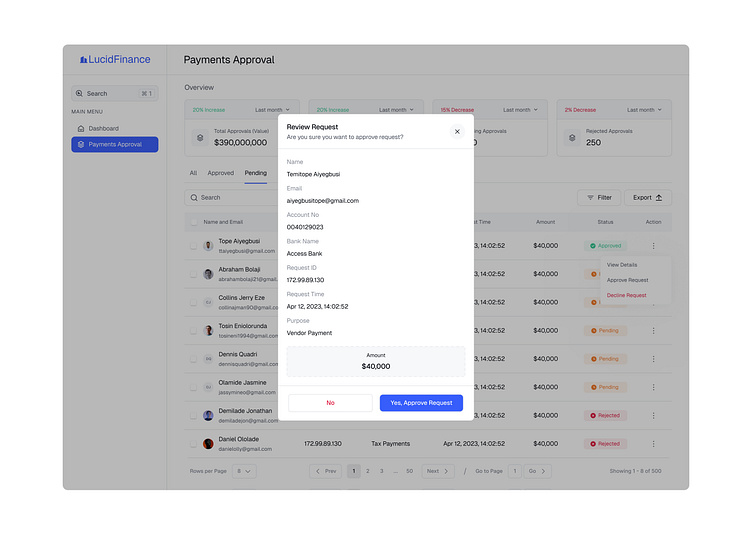Viewport: 752px width, 535px height.
Task: Click the Export button with upload icon
Action: click(x=647, y=198)
